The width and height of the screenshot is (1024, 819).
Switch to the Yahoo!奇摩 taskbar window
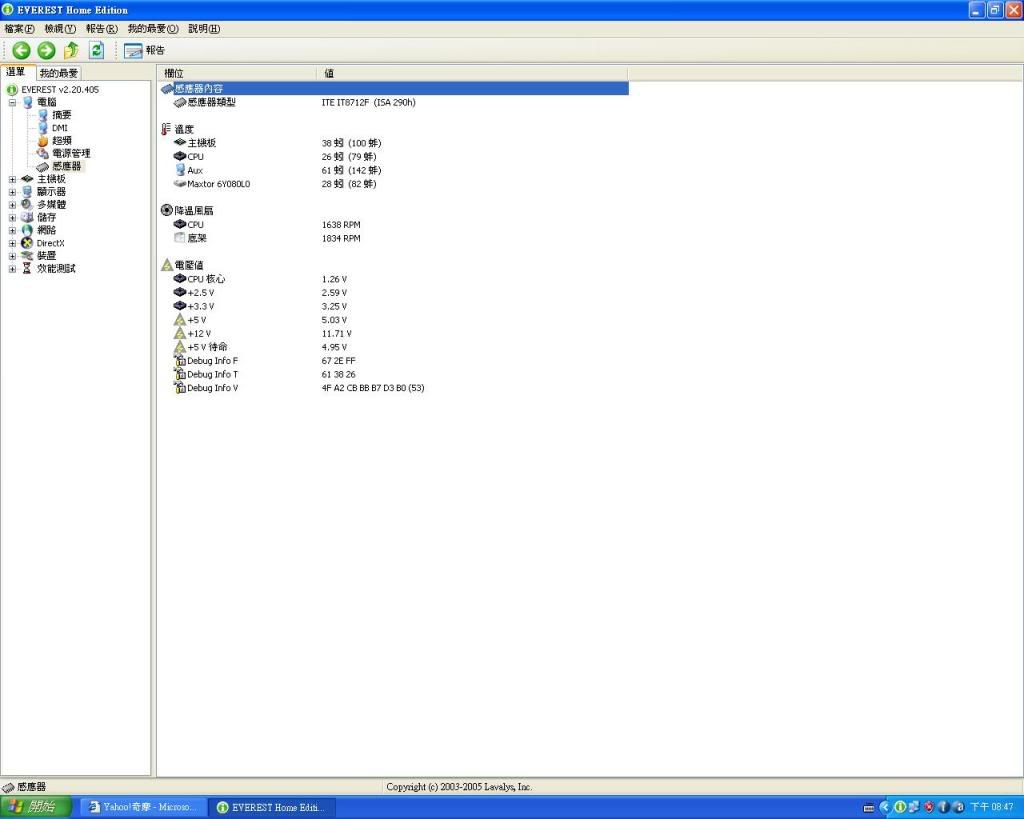tap(143, 807)
